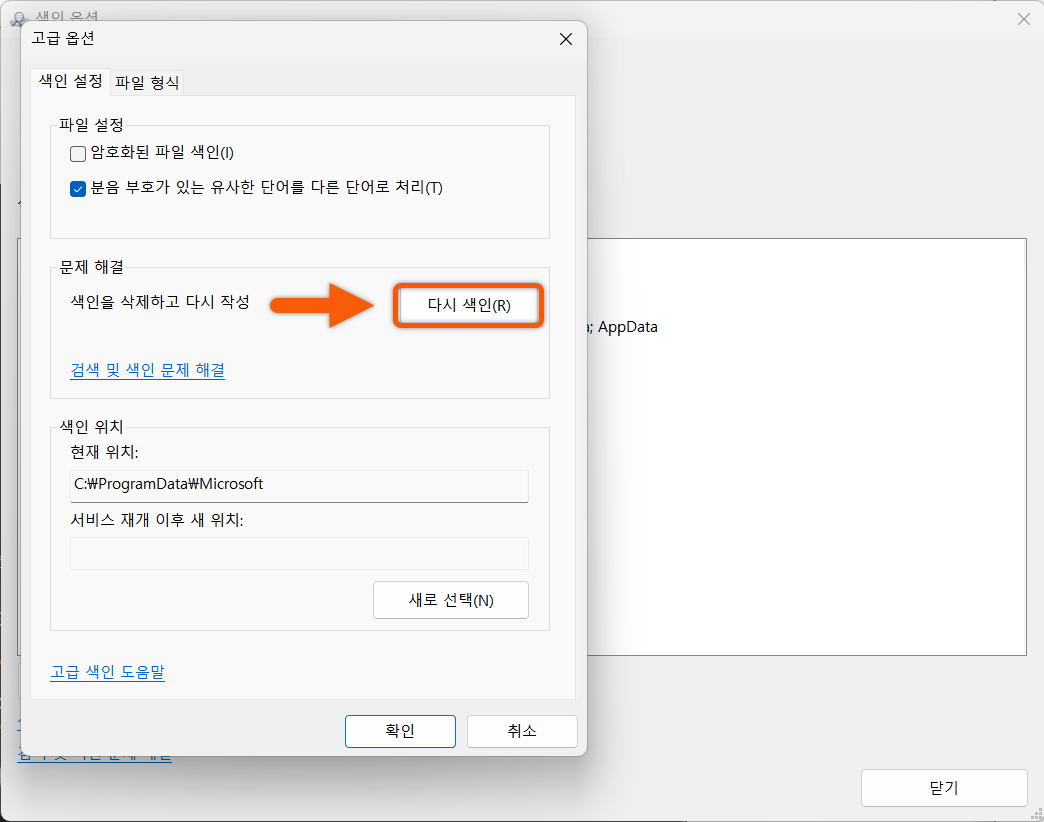Click the 다시 색인(R) rebuild button
Screen dimensions: 1044x822
pos(467,305)
